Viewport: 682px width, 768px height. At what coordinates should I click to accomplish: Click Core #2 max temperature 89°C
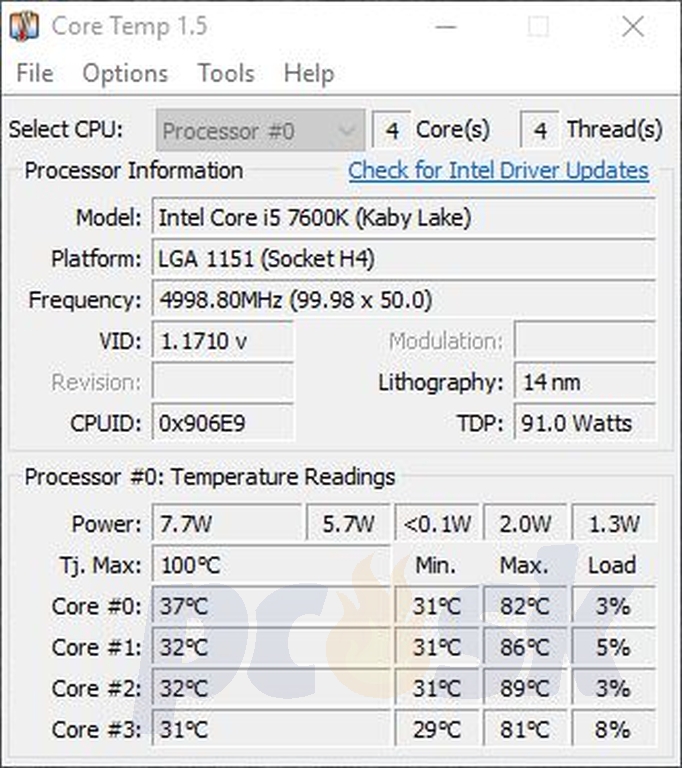pyautogui.click(x=525, y=689)
